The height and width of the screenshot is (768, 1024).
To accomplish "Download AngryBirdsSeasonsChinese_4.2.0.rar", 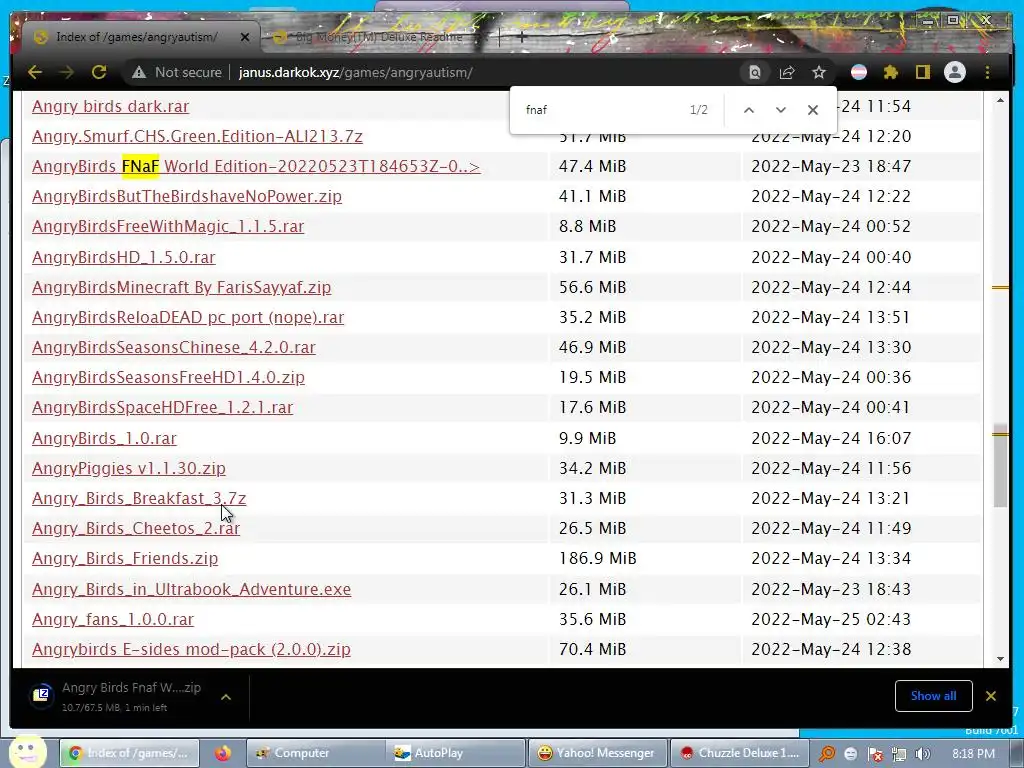I will (x=174, y=347).
